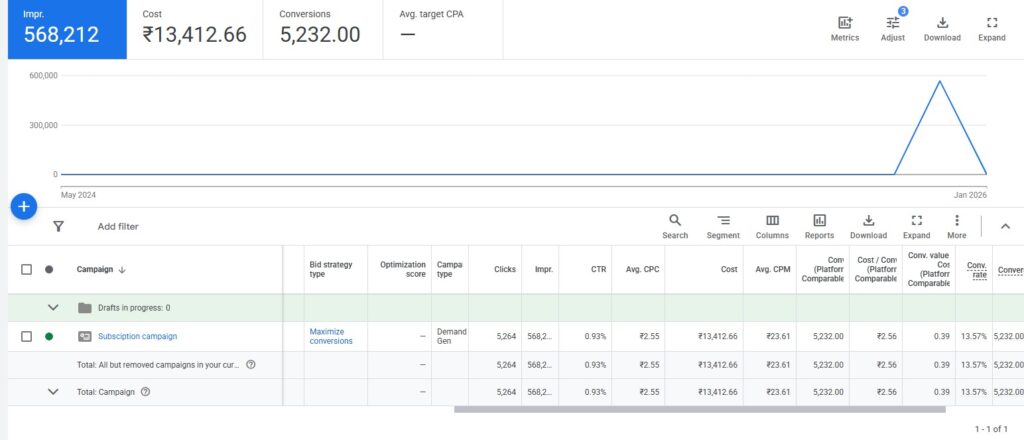Open the chart Metrics selector
The height and width of the screenshot is (440, 1024).
[844, 28]
